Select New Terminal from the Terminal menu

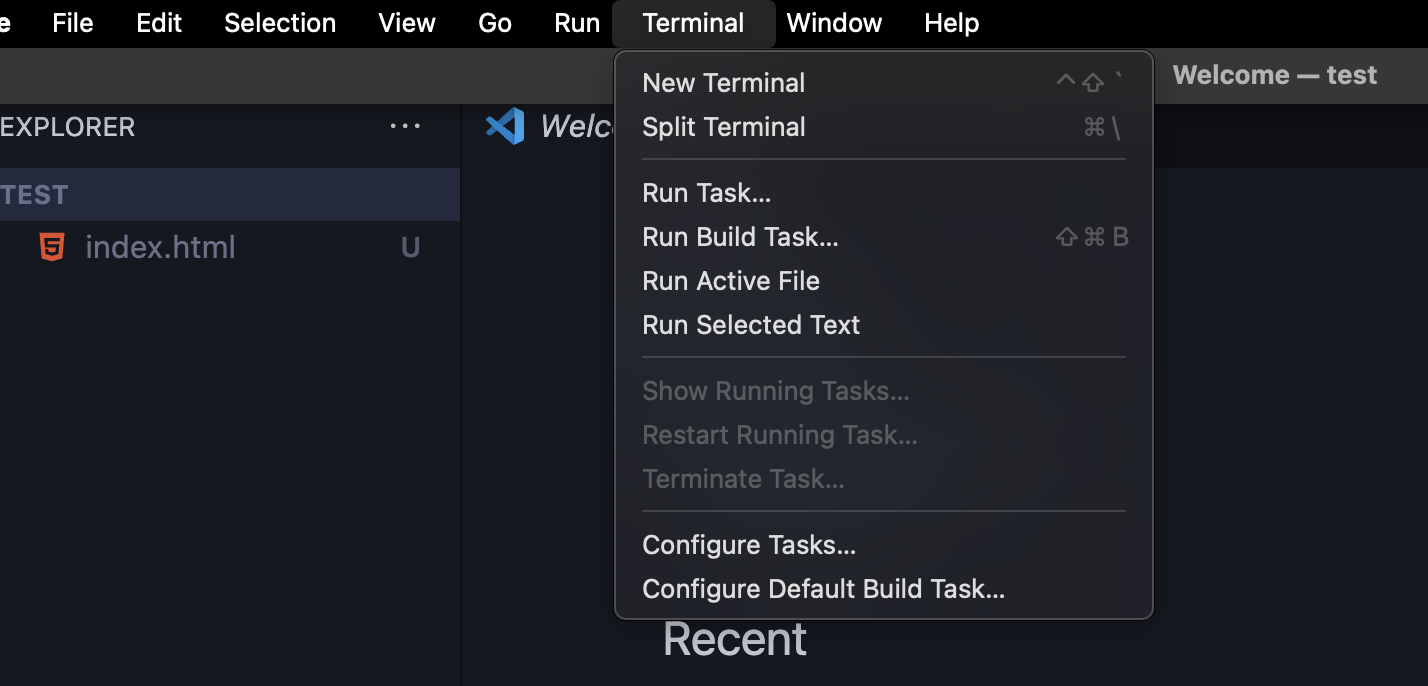tap(724, 82)
